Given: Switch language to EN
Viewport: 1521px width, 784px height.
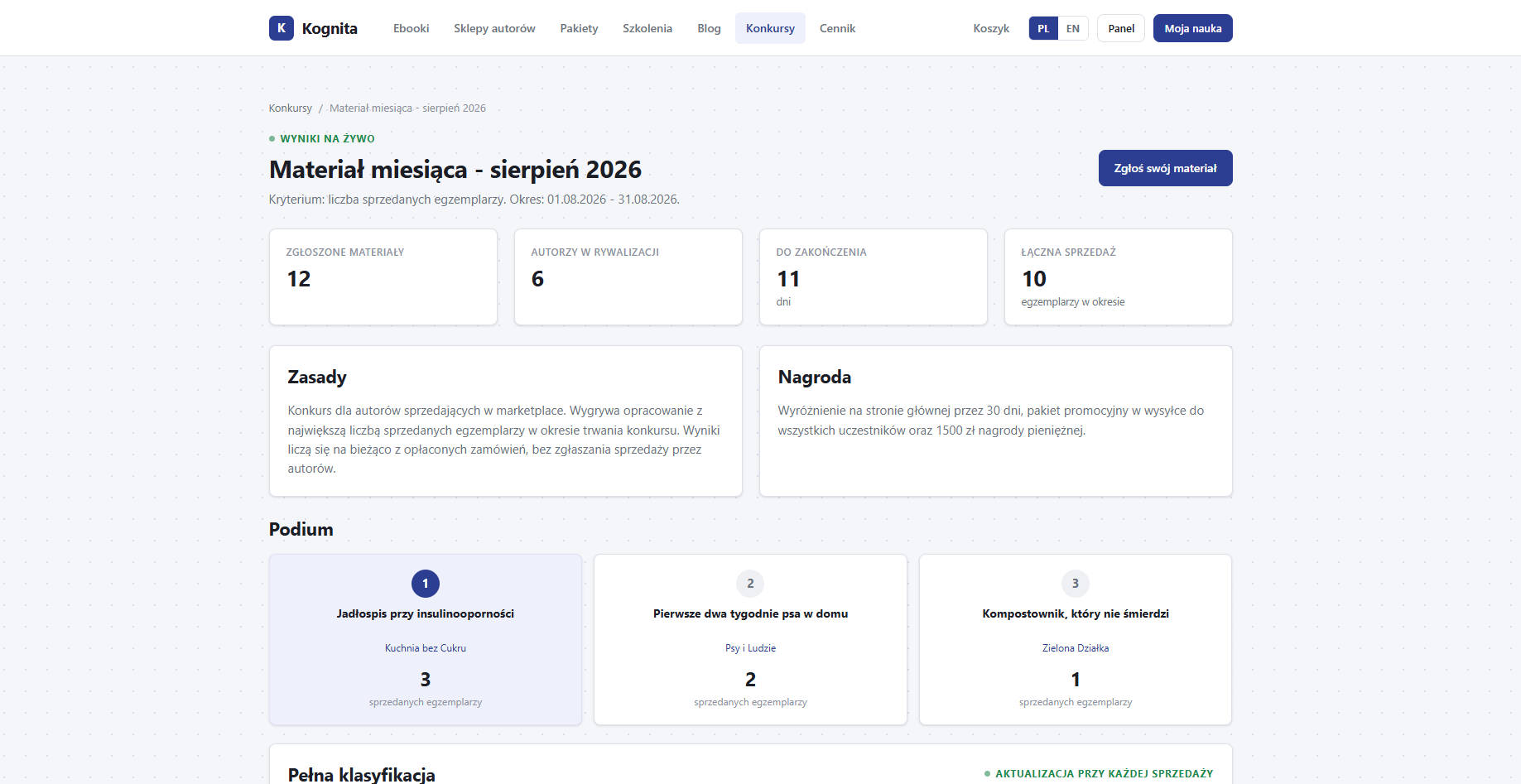Looking at the screenshot, I should tap(1073, 28).
